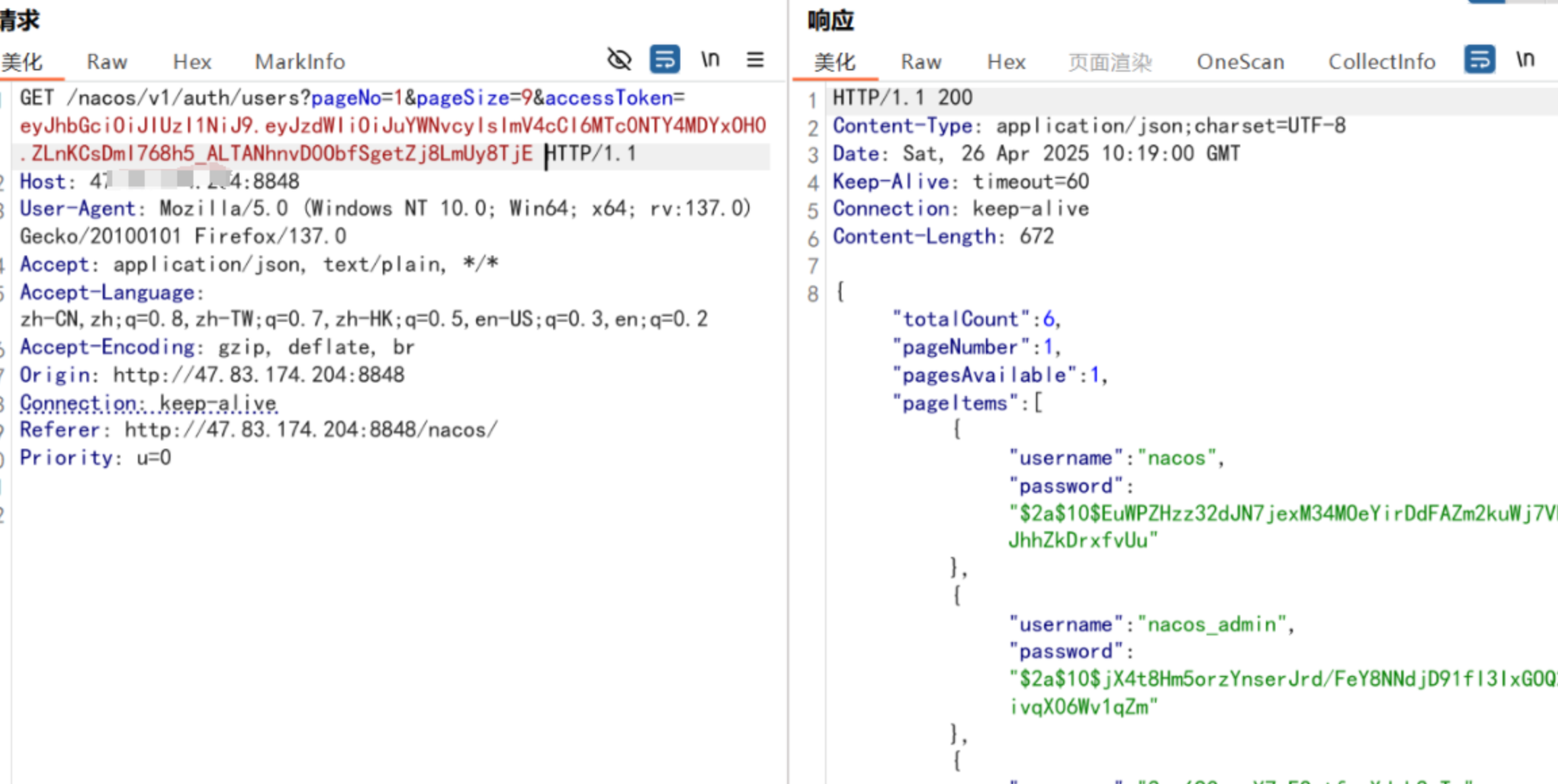The width and height of the screenshot is (1558, 784).
Task: Click the Date response header
Action: tap(1036, 153)
